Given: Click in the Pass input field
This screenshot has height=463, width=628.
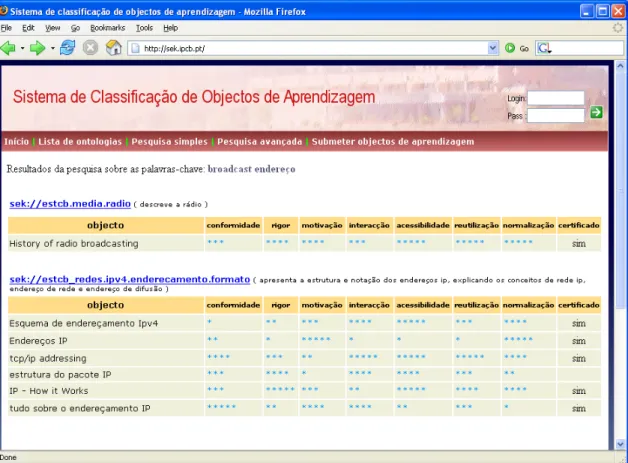Looking at the screenshot, I should [556, 116].
